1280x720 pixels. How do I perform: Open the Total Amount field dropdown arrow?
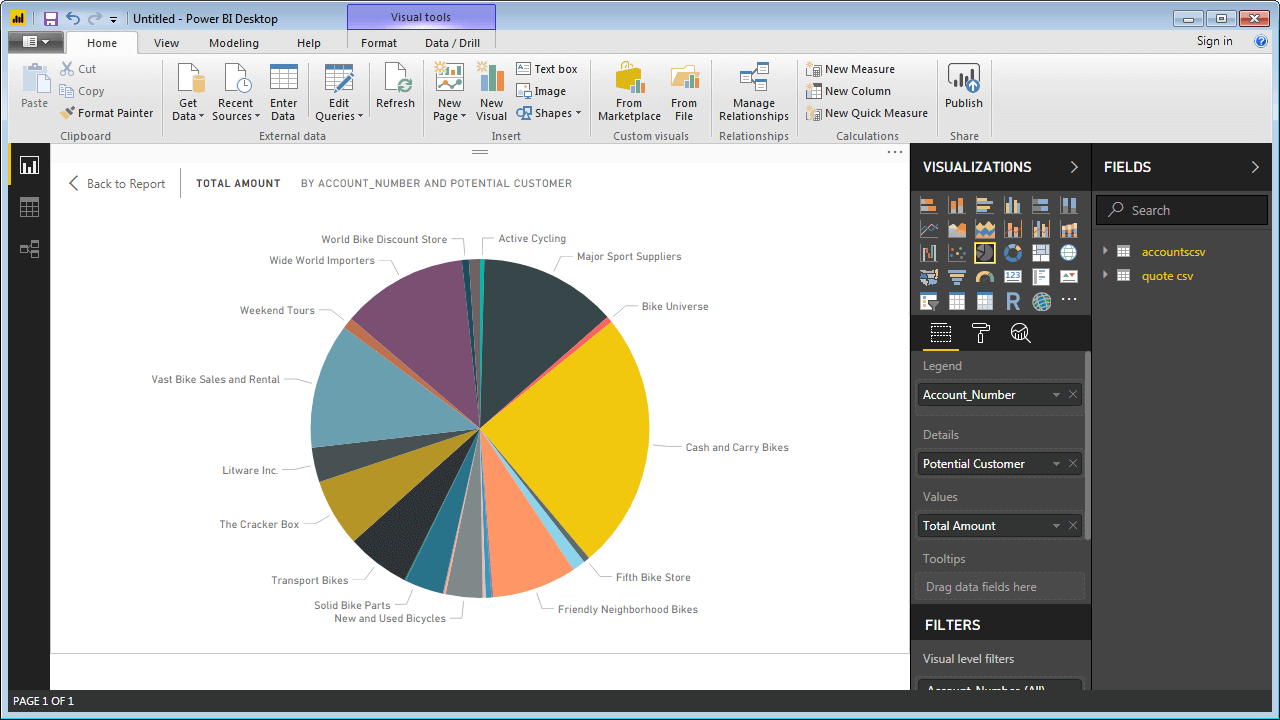[x=1056, y=526]
